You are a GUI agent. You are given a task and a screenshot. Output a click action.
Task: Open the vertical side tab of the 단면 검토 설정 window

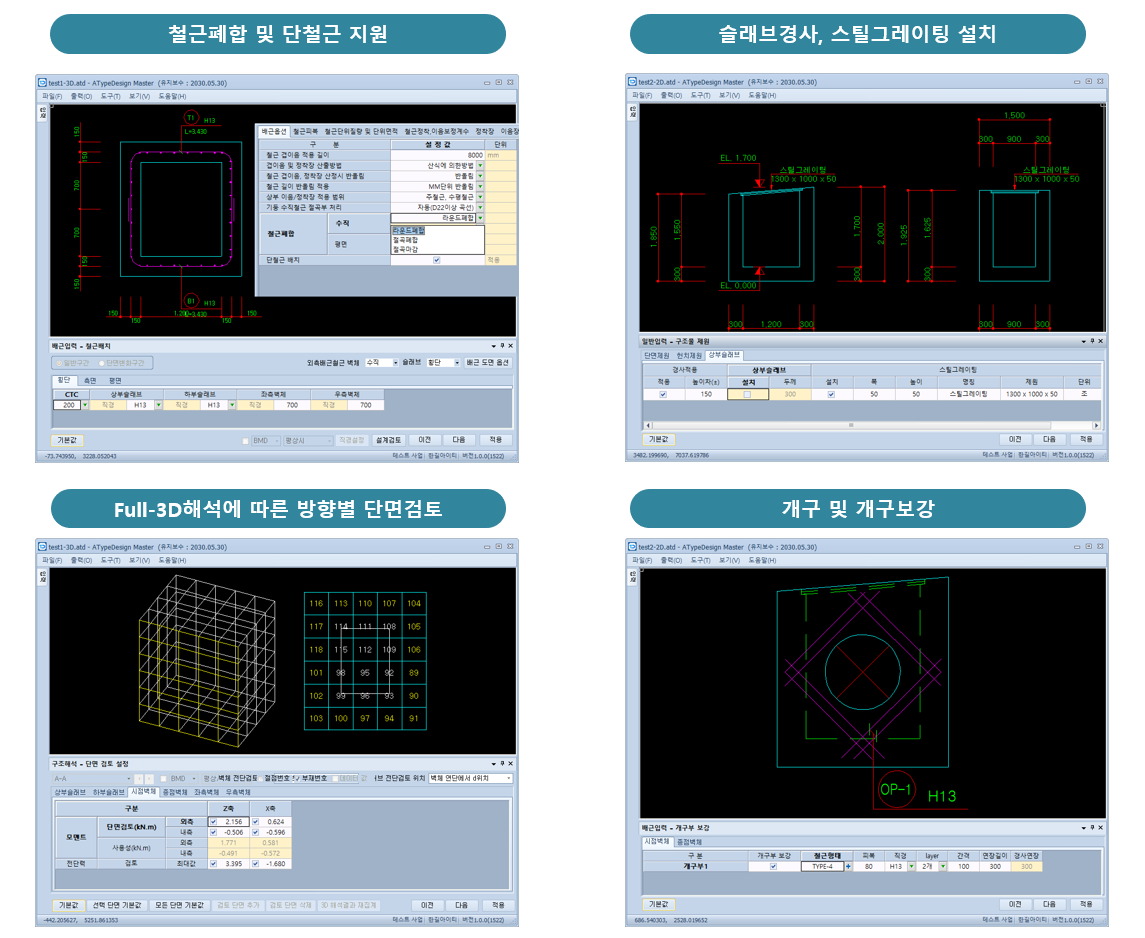point(43,577)
